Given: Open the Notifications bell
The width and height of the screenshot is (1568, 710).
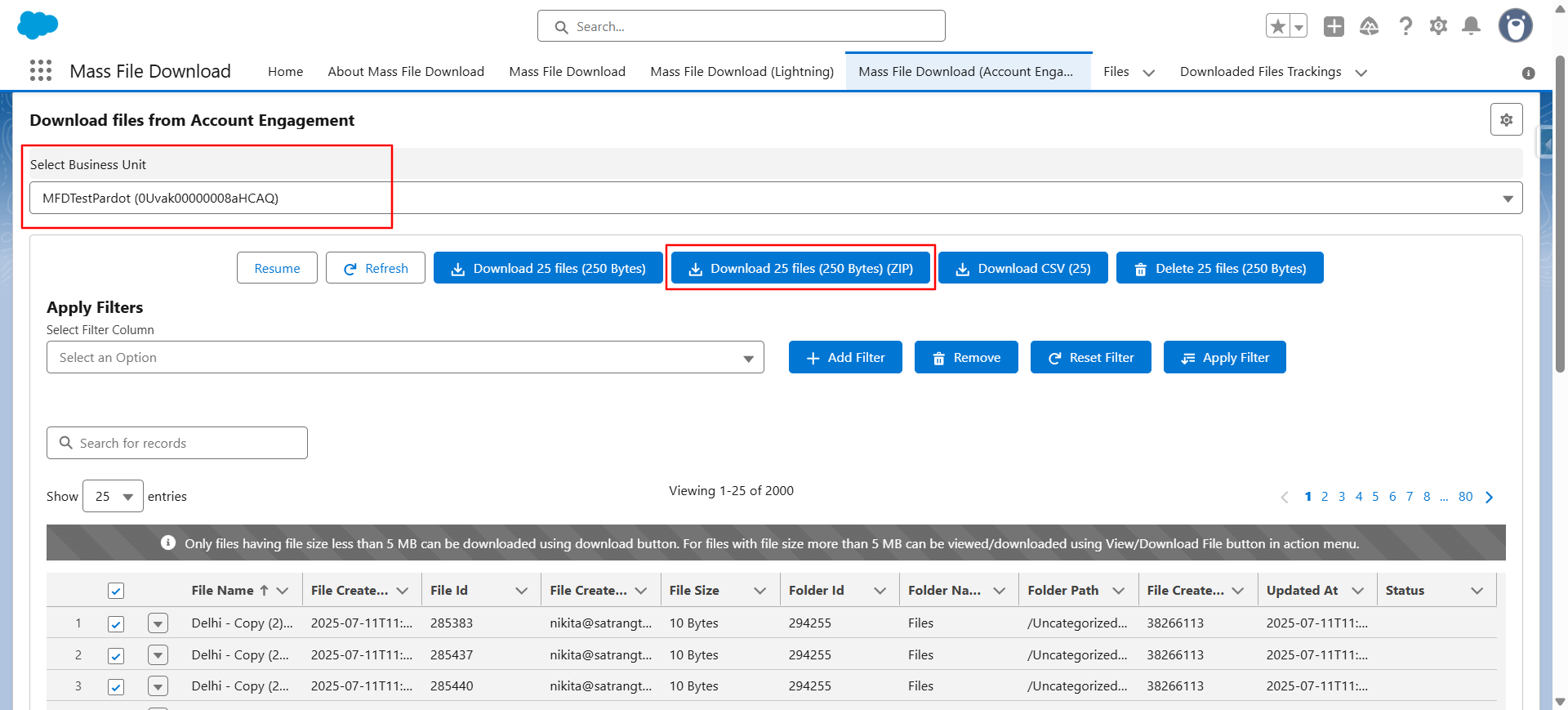Looking at the screenshot, I should (1471, 26).
